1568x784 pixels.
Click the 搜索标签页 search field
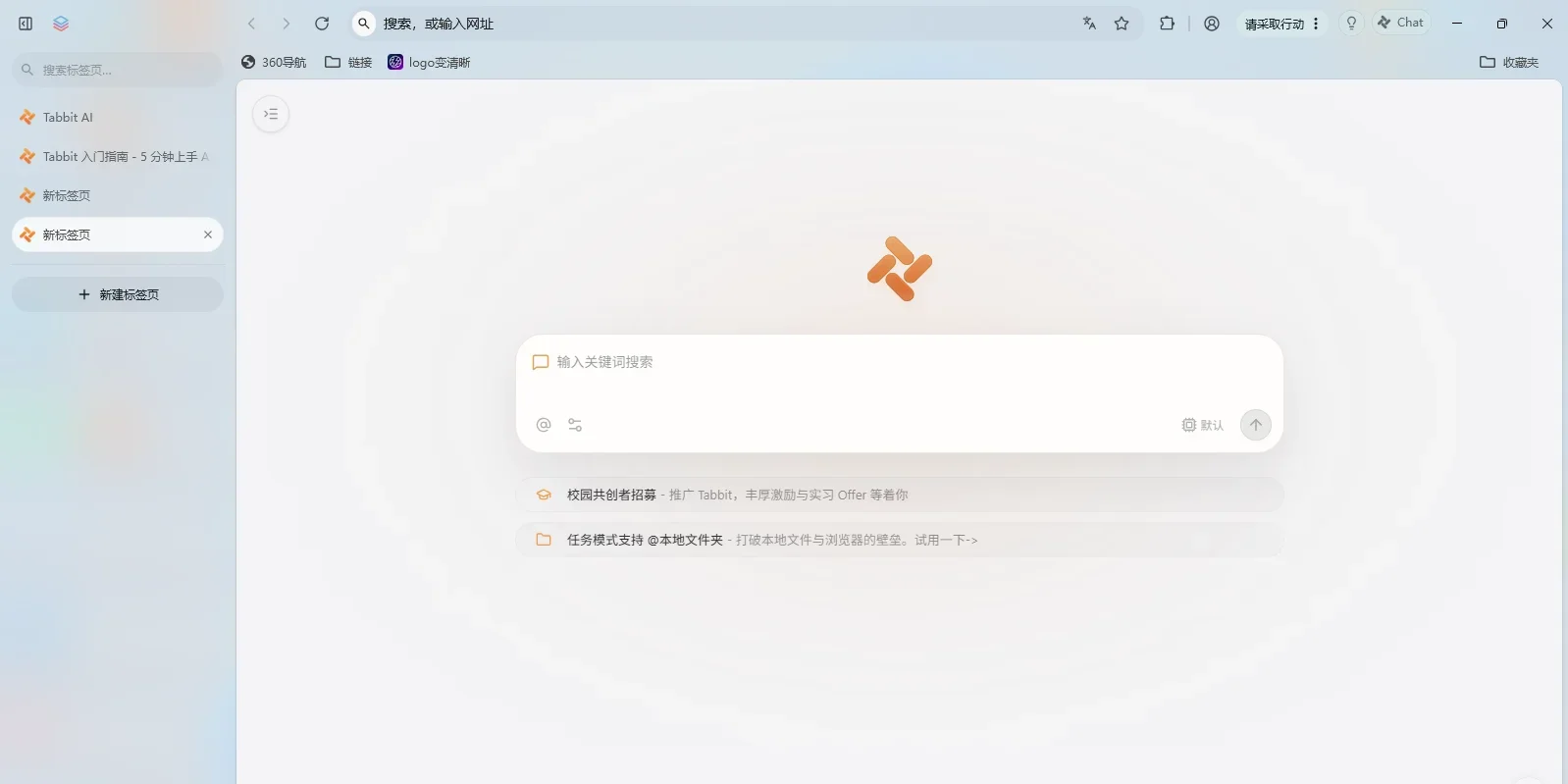tap(118, 70)
